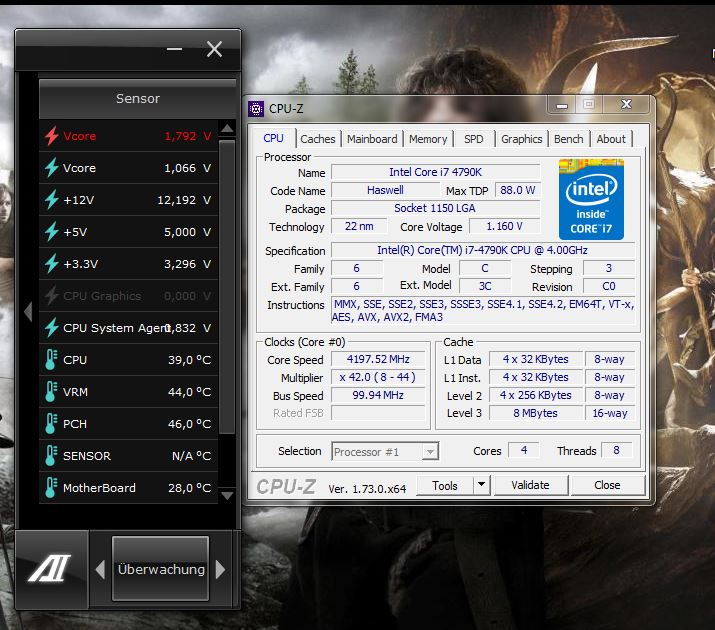Click the Instructions list text
715x630 pixels.
[482, 310]
